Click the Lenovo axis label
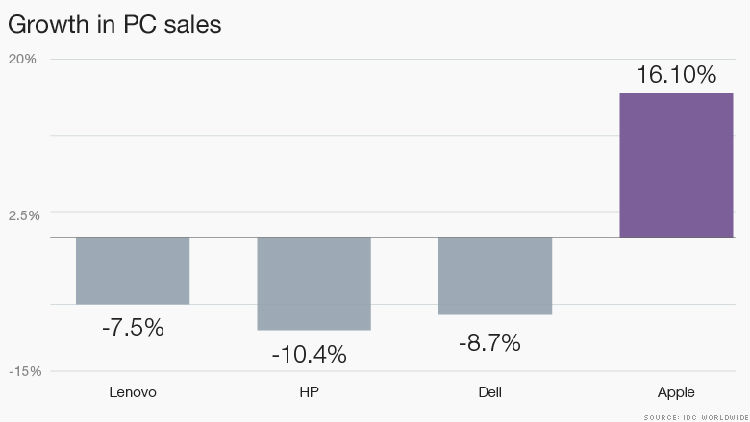 [x=133, y=392]
